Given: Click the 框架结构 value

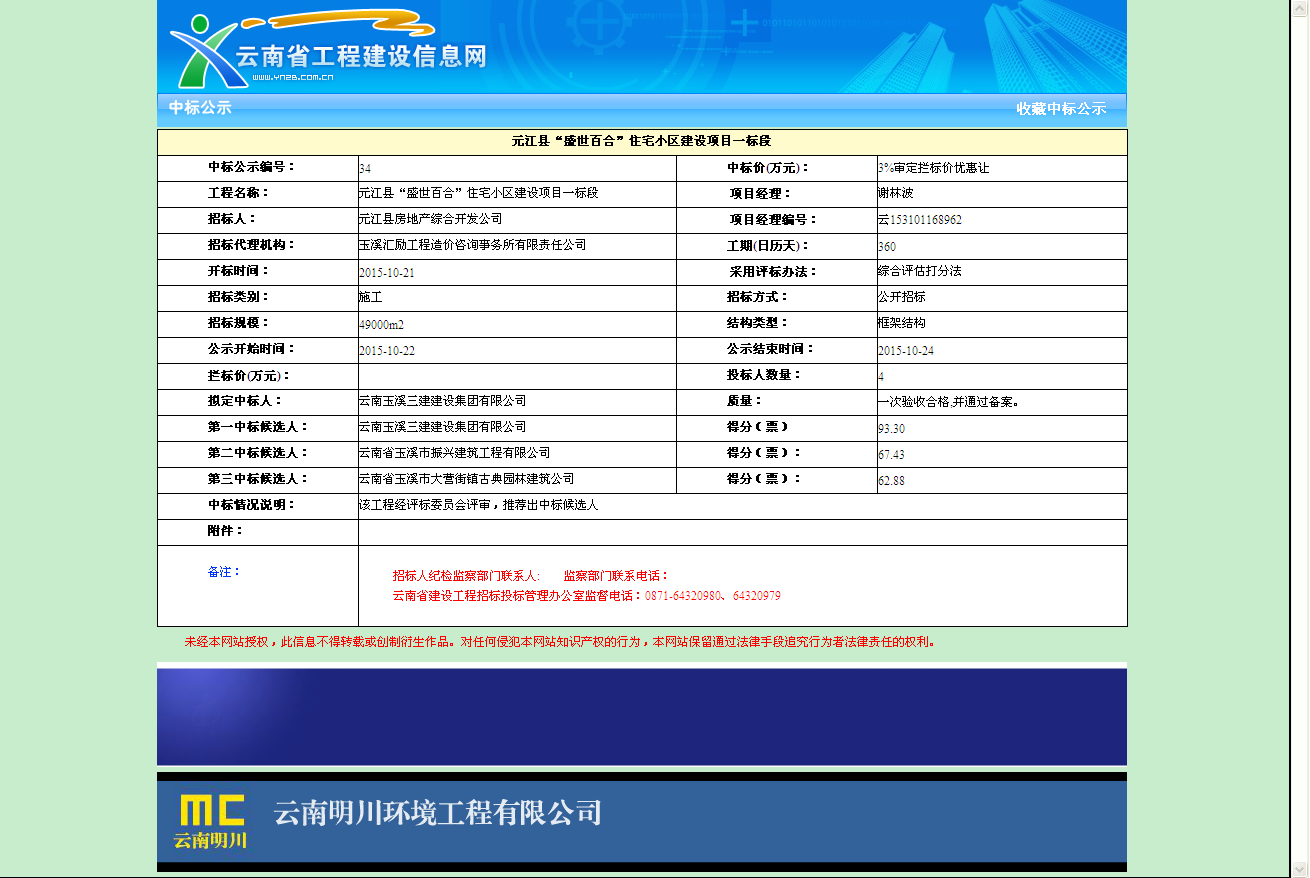Looking at the screenshot, I should [902, 323].
